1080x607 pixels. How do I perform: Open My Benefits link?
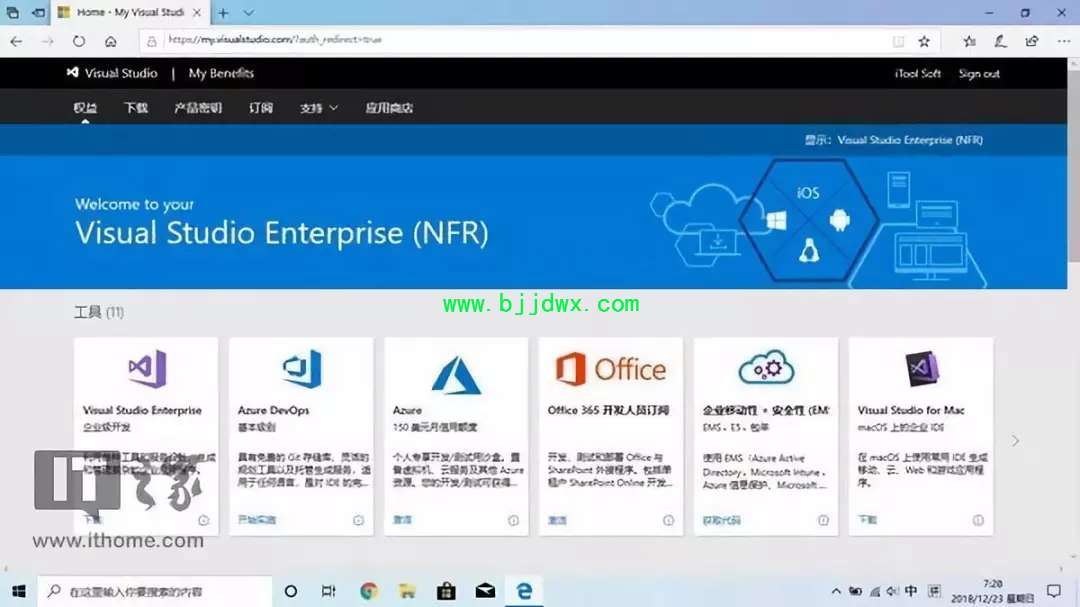[221, 73]
